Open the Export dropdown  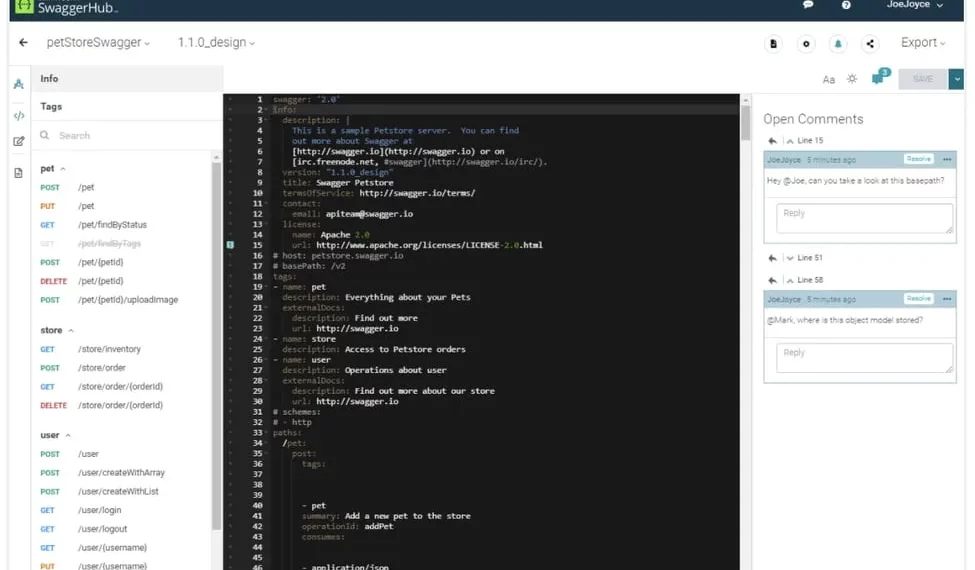pyautogui.click(x=923, y=42)
